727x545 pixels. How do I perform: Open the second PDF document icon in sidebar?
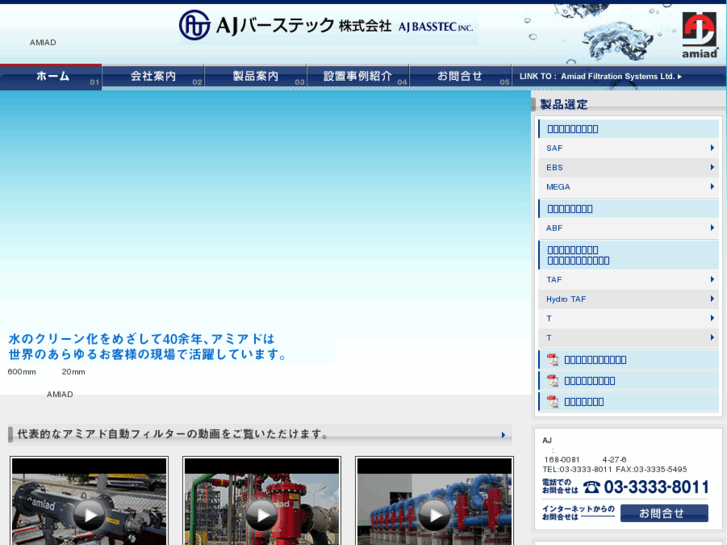552,381
